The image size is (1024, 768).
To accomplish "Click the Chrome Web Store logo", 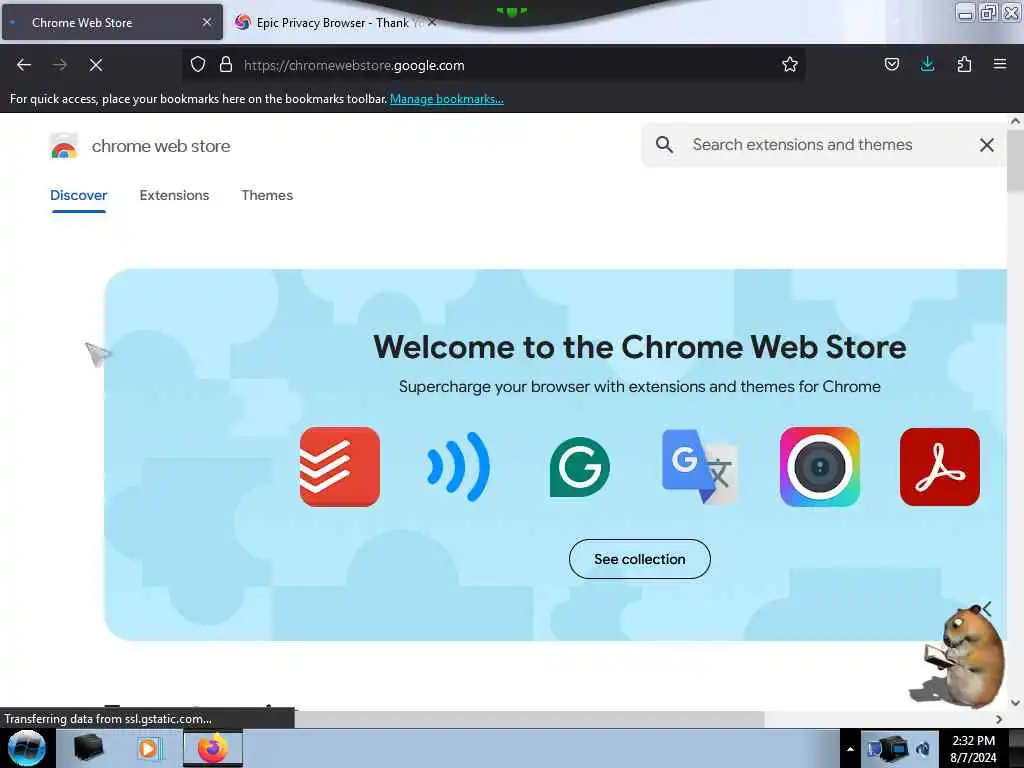I will pyautogui.click(x=64, y=146).
